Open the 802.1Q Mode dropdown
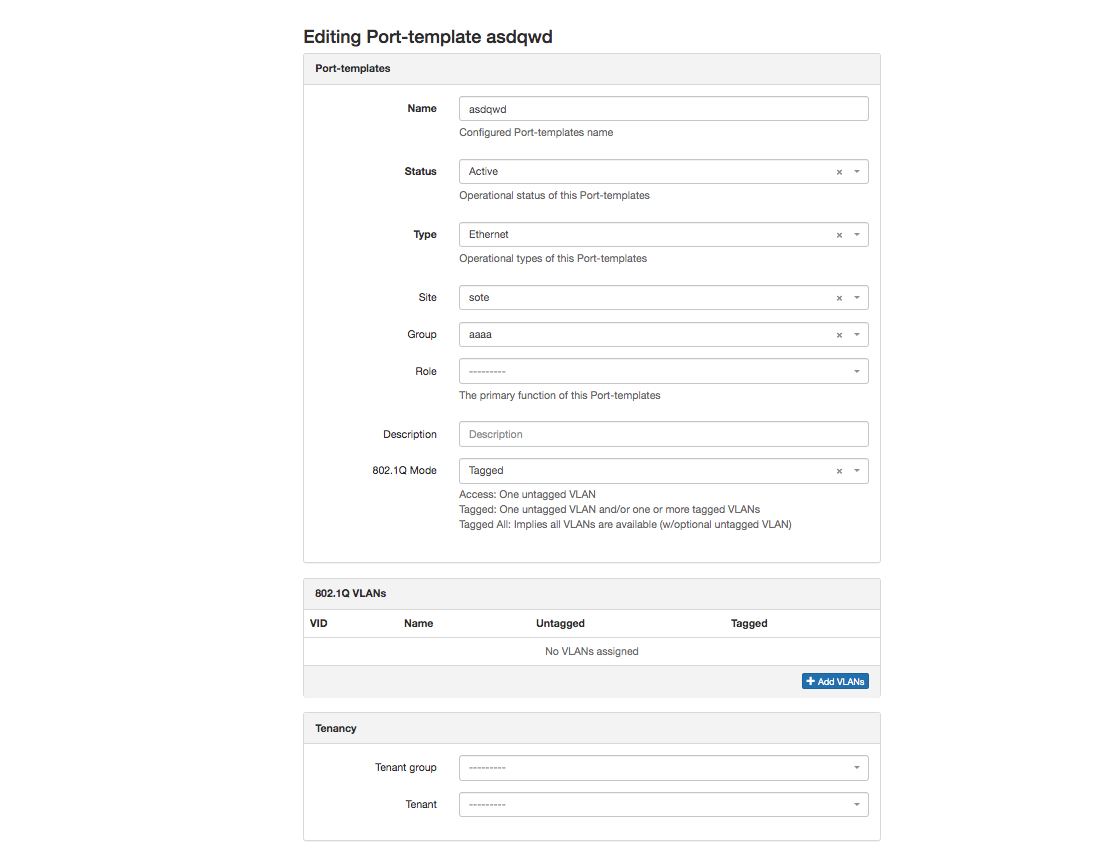The width and height of the screenshot is (1119, 854). [x=857, y=471]
